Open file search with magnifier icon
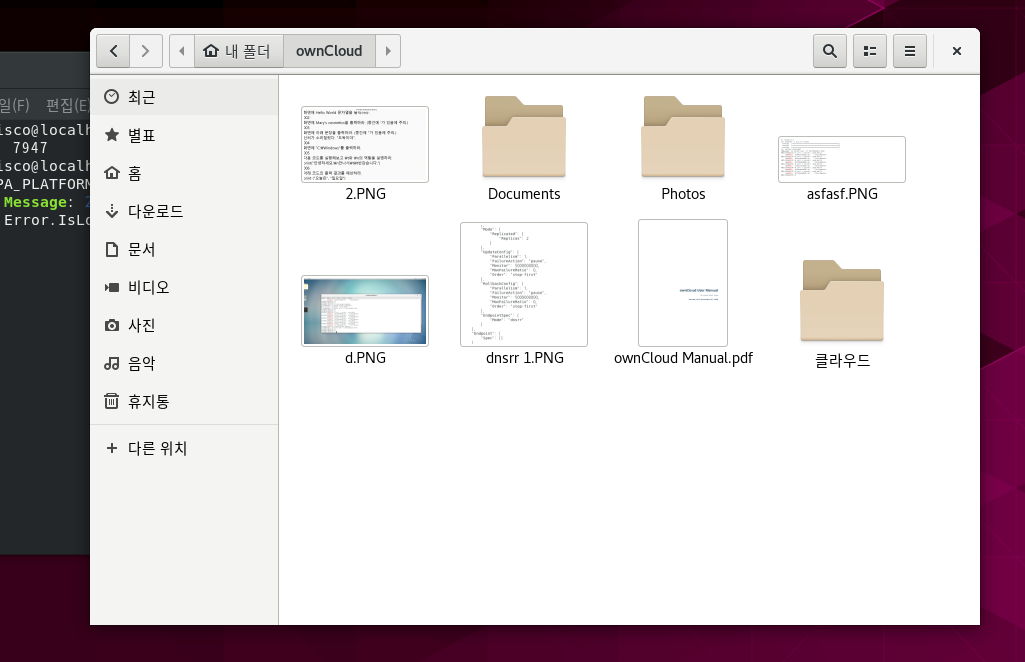The image size is (1025, 662). 830,51
